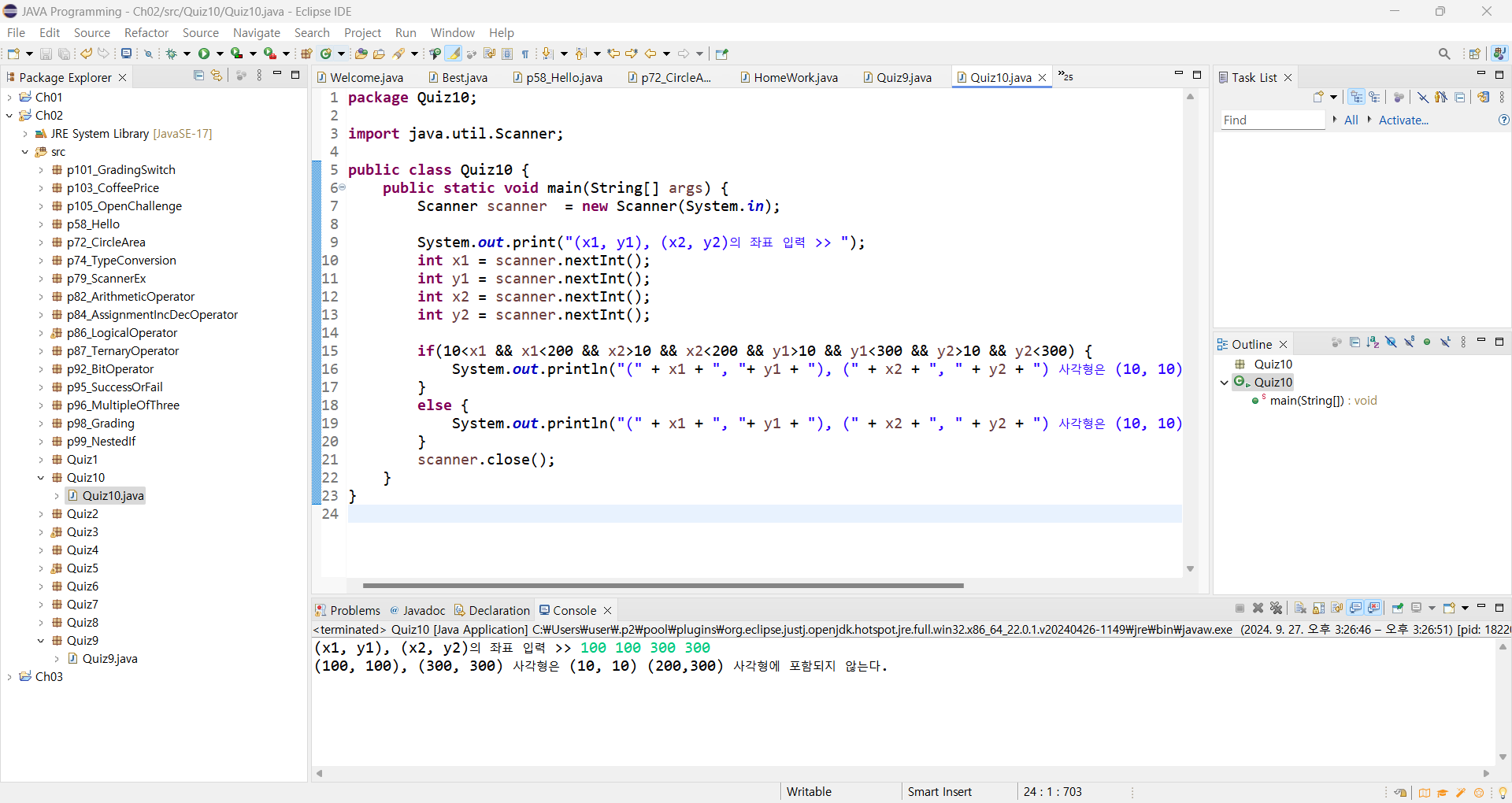
Task: Expand the Ch03 project
Action: [x=9, y=677]
